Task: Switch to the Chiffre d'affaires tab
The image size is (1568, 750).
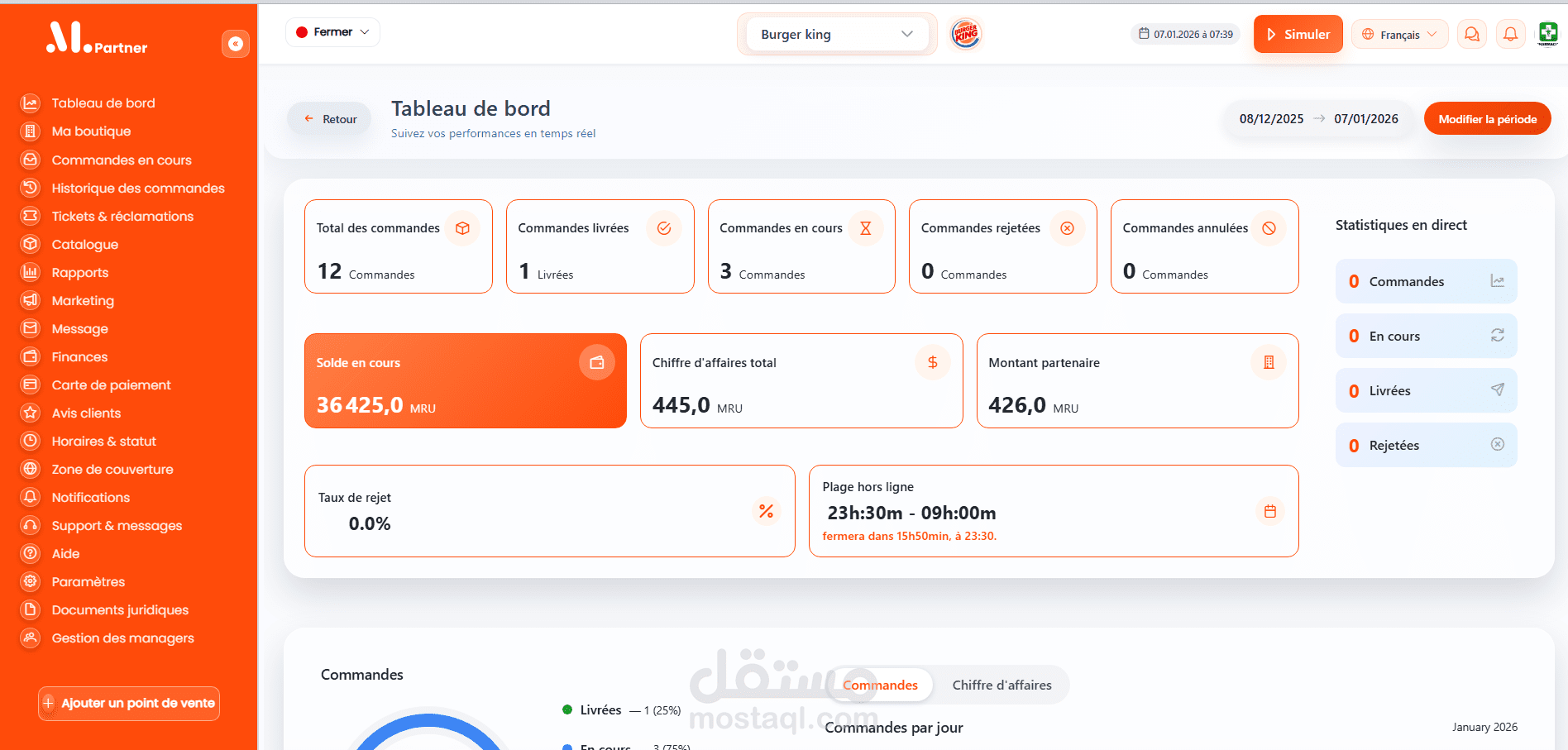Action: 1002,685
